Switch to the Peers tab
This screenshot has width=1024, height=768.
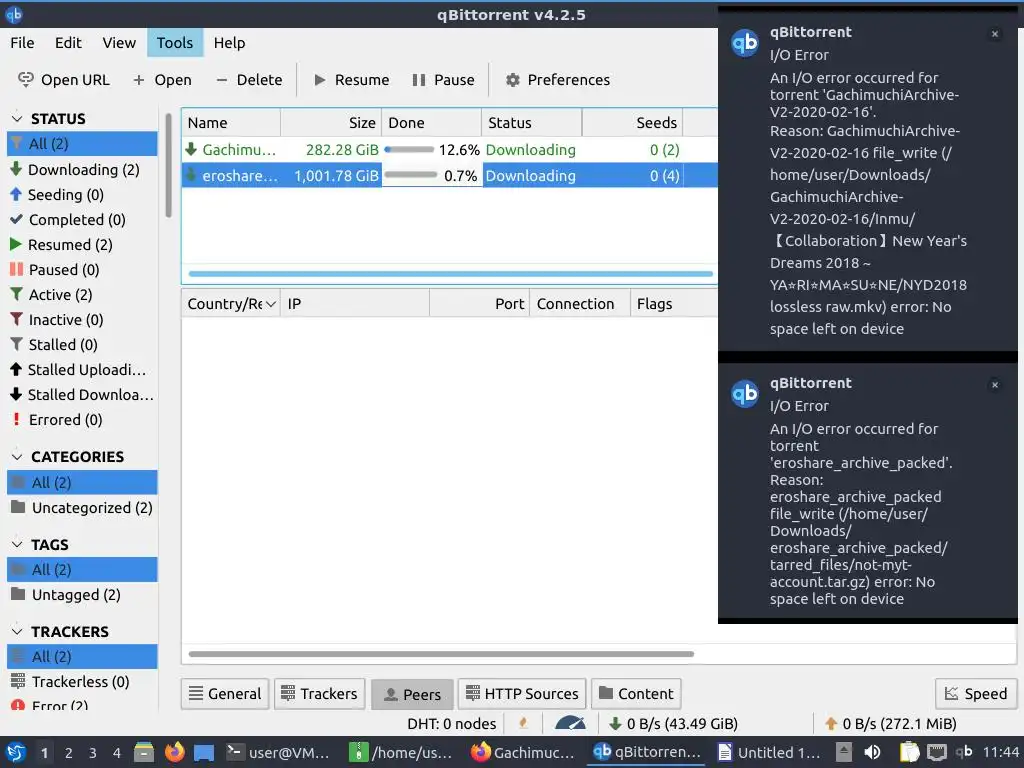point(412,694)
